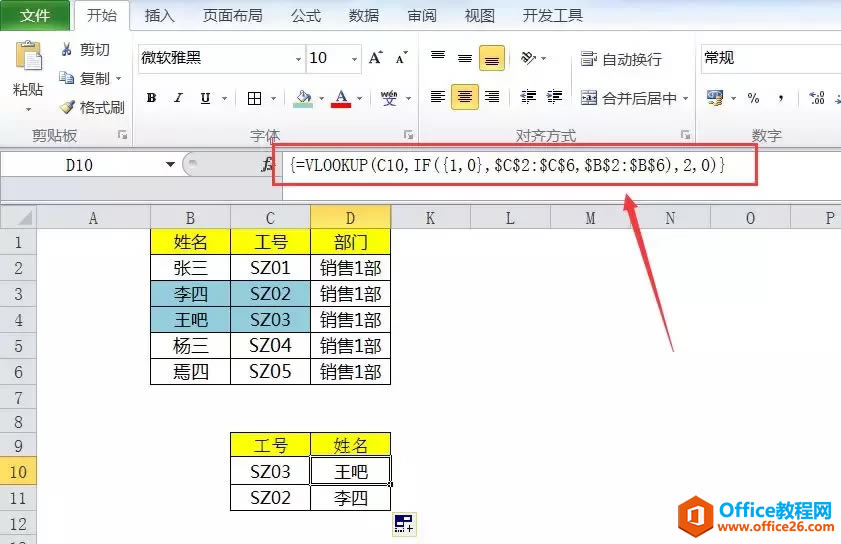
Task: Toggle center horizontal alignment icon
Action: 464,97
